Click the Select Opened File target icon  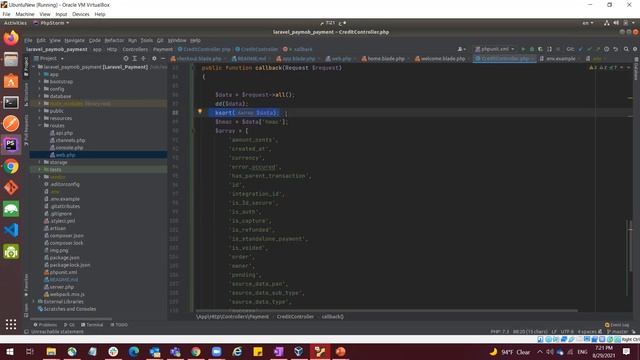pyautogui.click(x=126, y=58)
